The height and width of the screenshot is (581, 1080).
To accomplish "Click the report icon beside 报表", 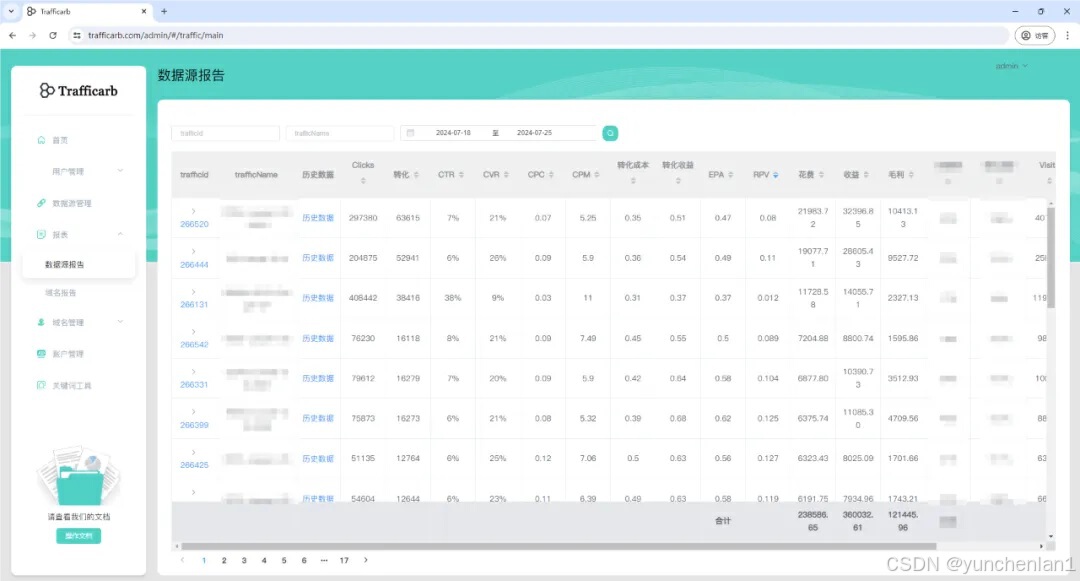I will coord(41,235).
